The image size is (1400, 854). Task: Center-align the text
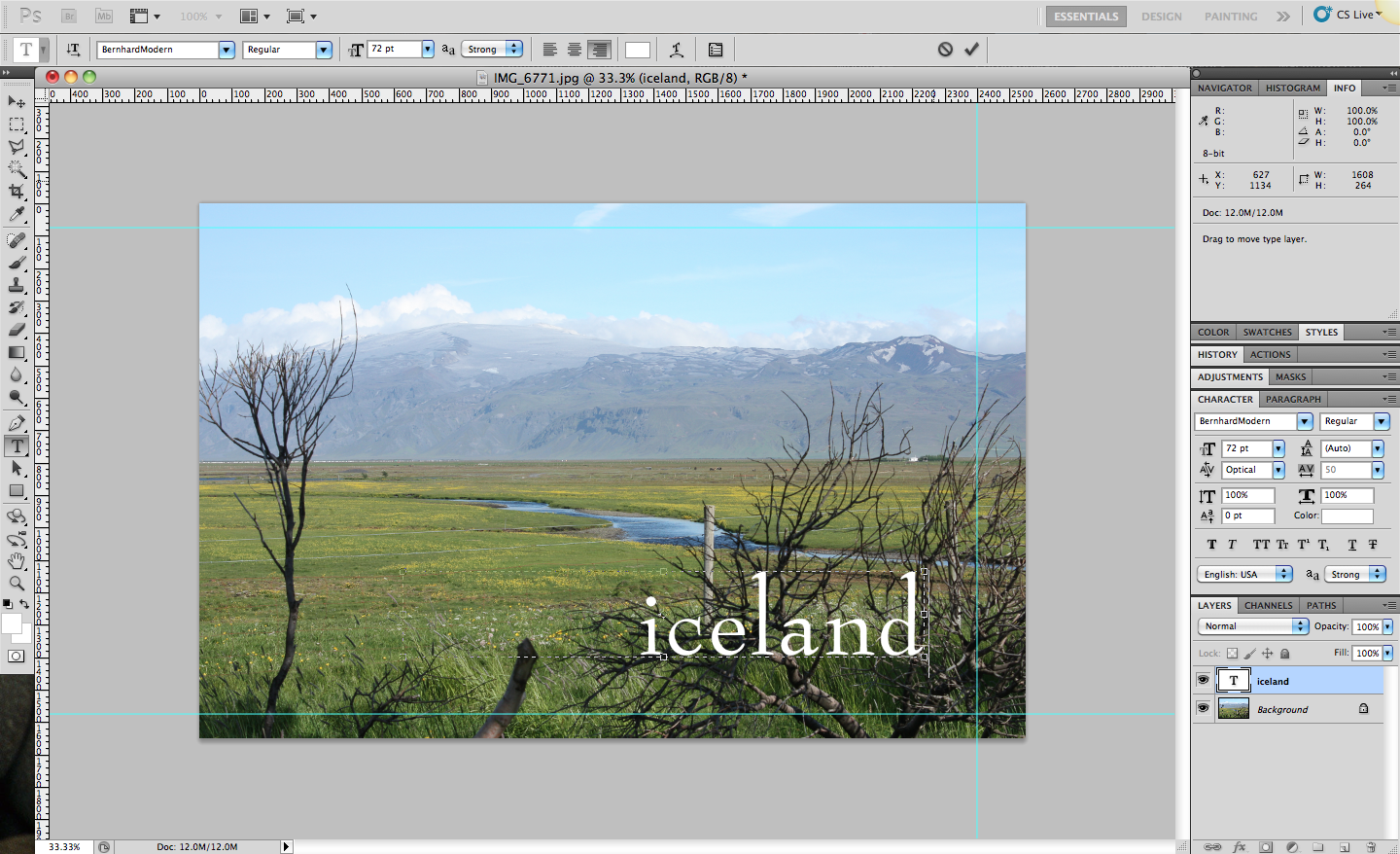point(575,50)
